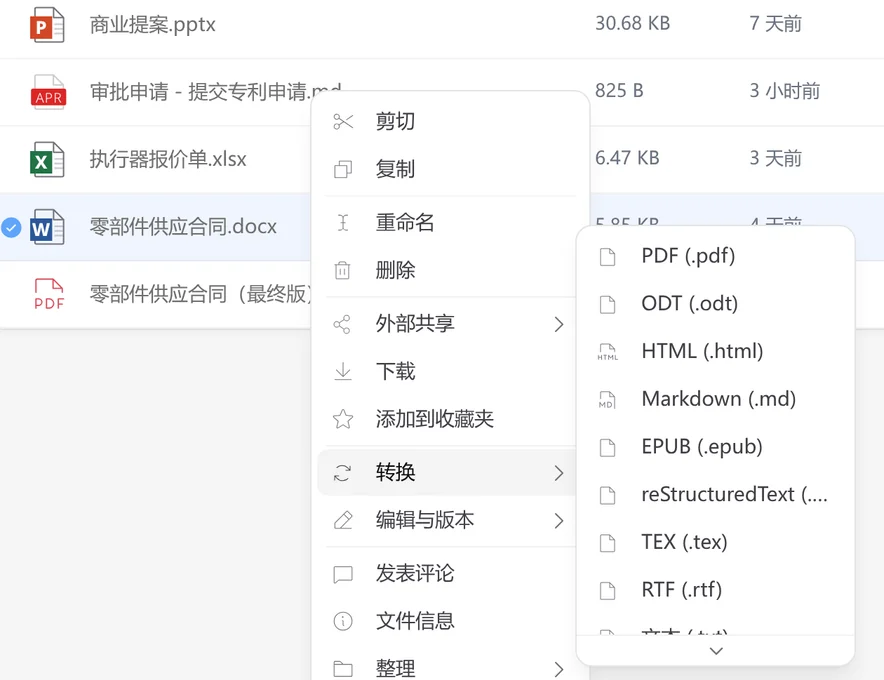Viewport: 884px width, 680px height.
Task: Convert to TEX (.tex) format
Action: point(715,542)
